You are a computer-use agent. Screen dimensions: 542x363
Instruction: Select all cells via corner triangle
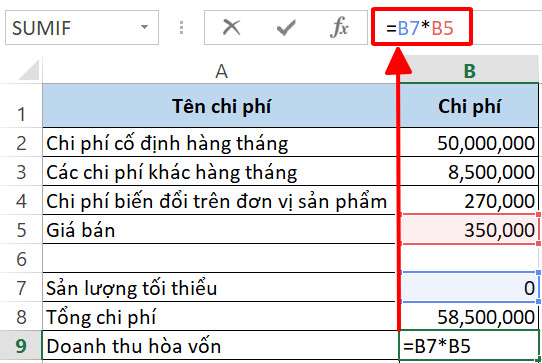coord(29,69)
